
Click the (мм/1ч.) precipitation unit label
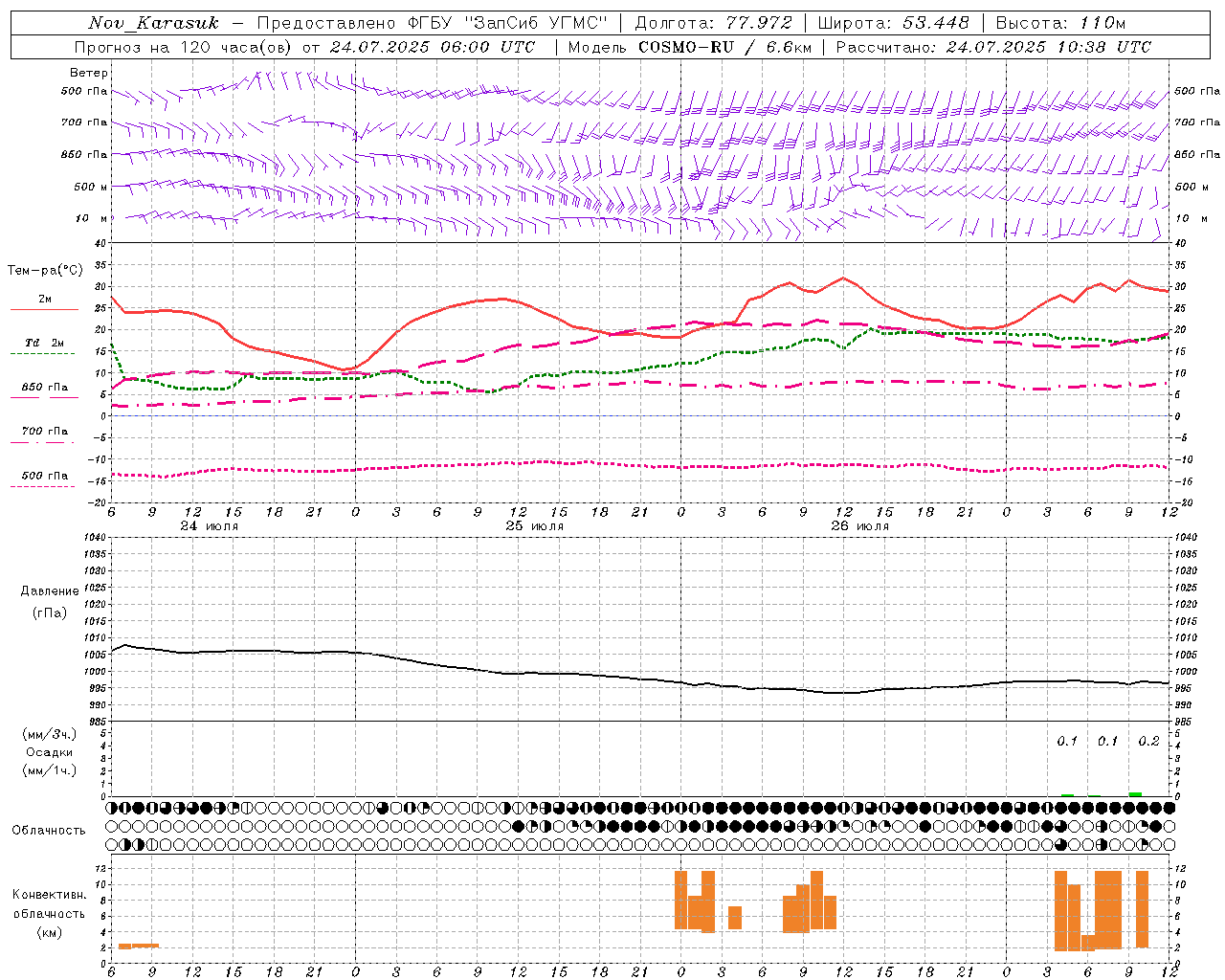click(x=50, y=771)
